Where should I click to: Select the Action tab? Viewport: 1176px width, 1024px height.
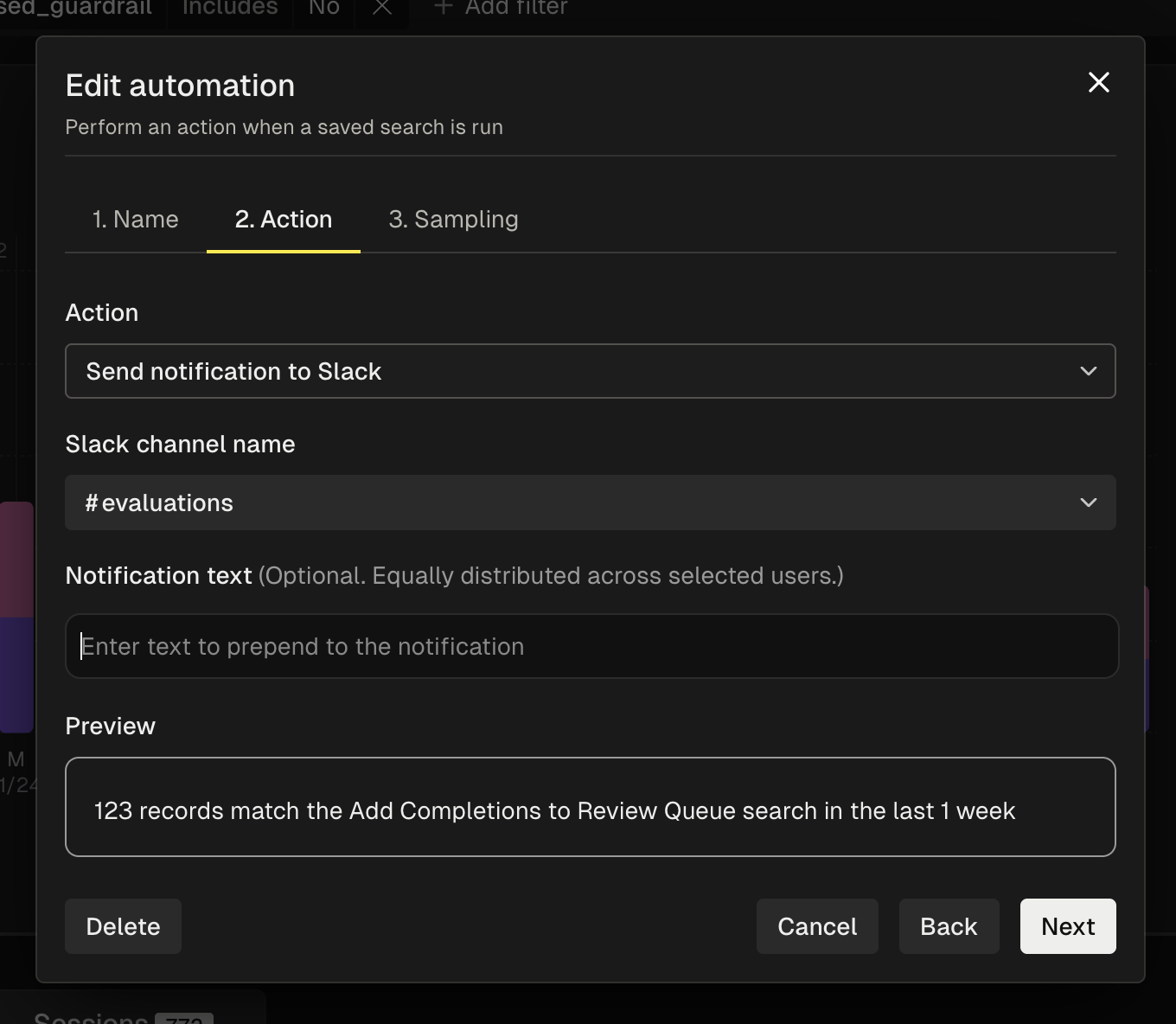coord(283,219)
